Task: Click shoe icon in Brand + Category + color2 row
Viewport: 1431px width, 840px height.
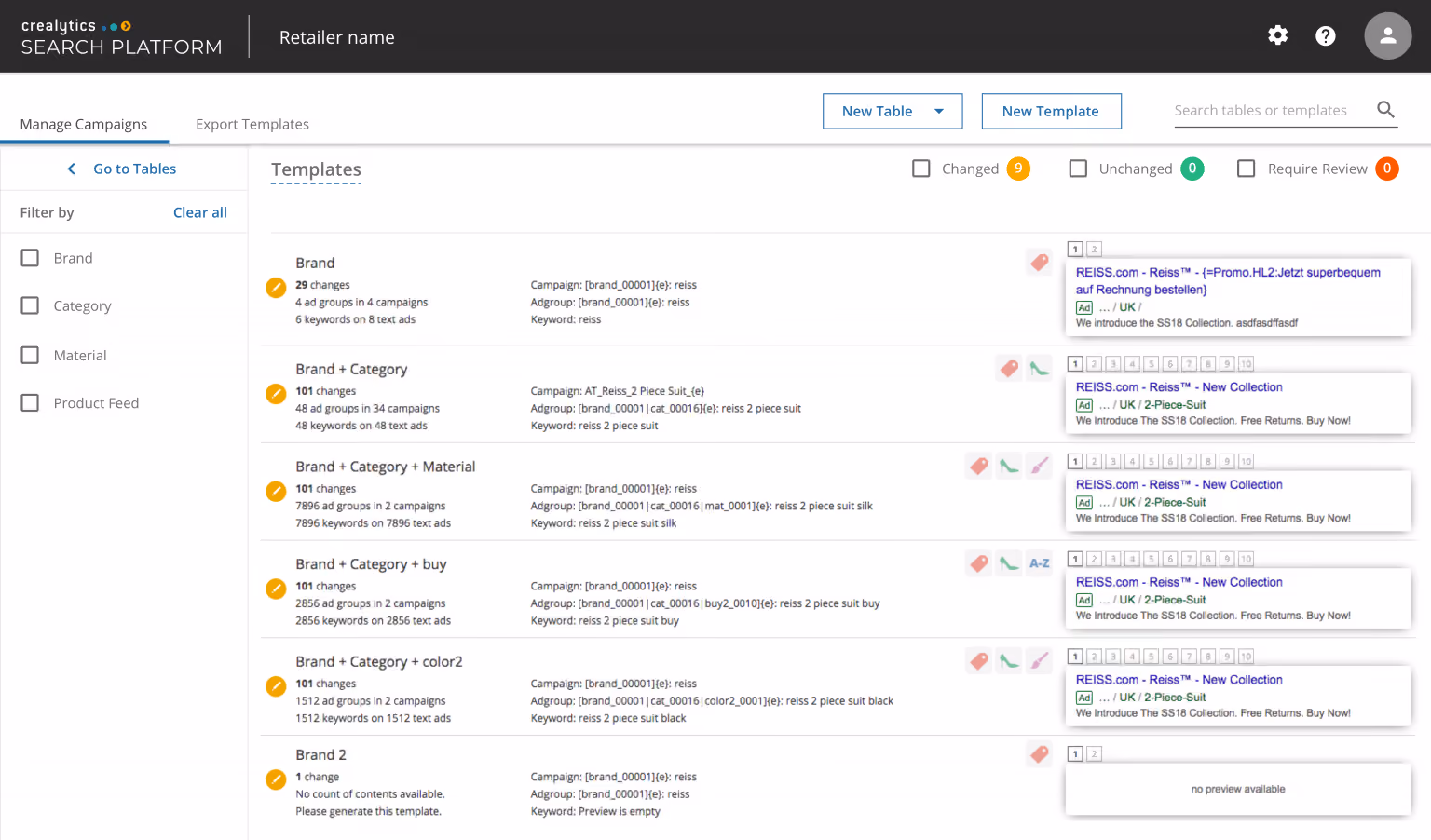Action: click(x=1009, y=661)
